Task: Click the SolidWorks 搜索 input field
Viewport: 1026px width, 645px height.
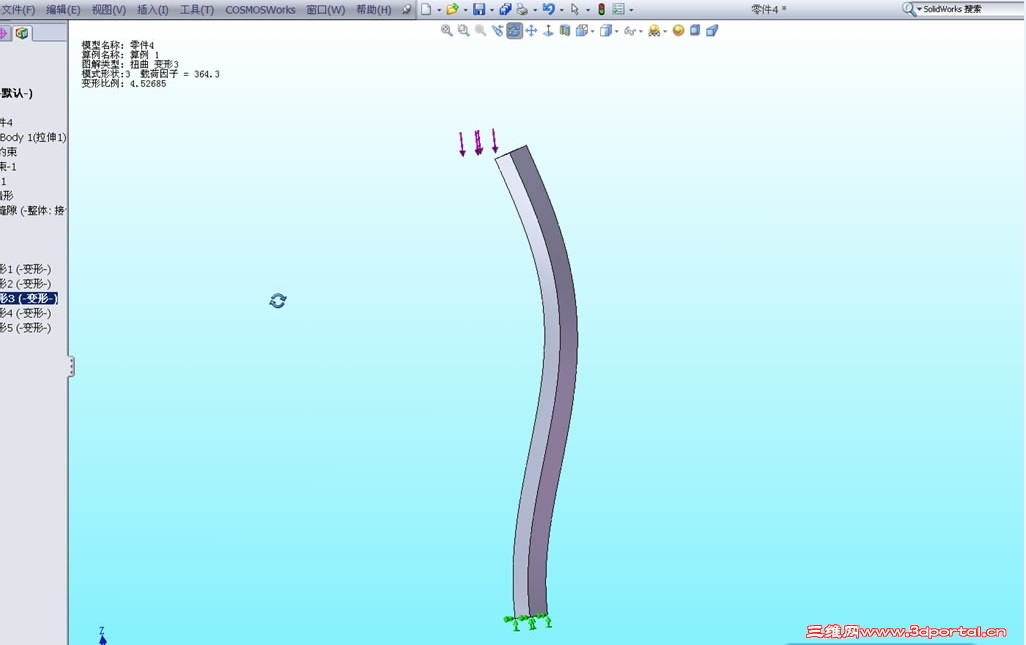Action: pyautogui.click(x=971, y=9)
